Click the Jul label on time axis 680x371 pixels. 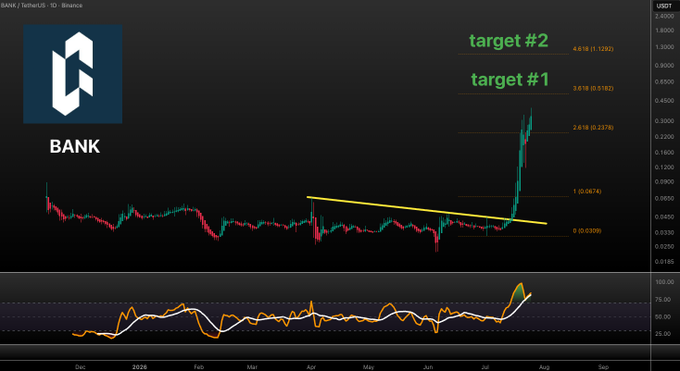pyautogui.click(x=485, y=367)
